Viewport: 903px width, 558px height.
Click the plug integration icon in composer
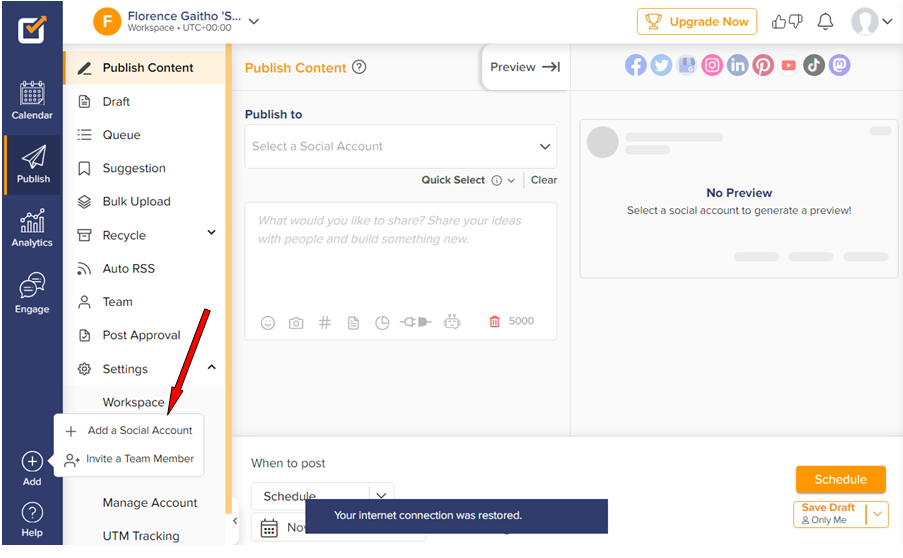tap(416, 321)
